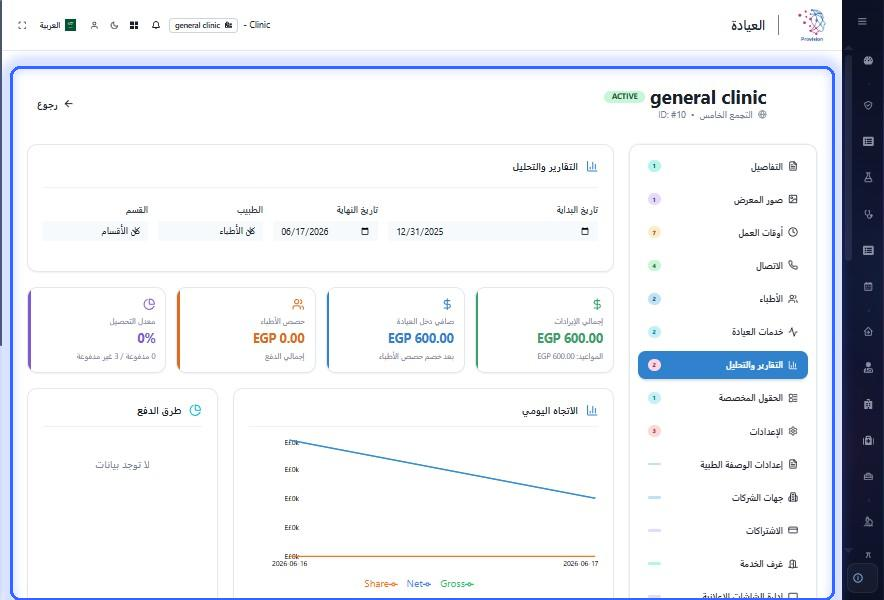Click the EGP 0.00 doctors share value
This screenshot has width=884, height=600.
279,338
